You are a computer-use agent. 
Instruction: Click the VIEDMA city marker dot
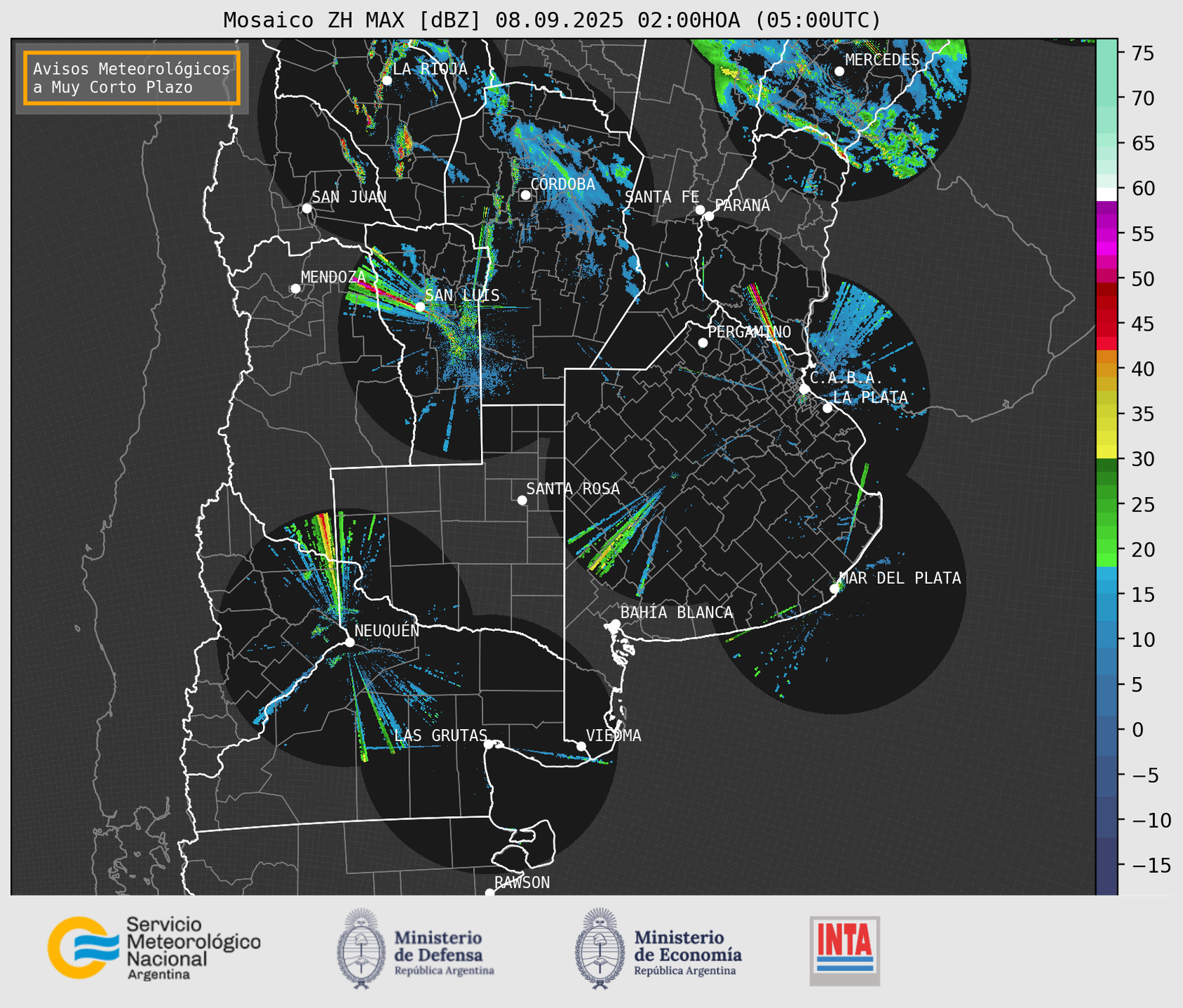581,746
